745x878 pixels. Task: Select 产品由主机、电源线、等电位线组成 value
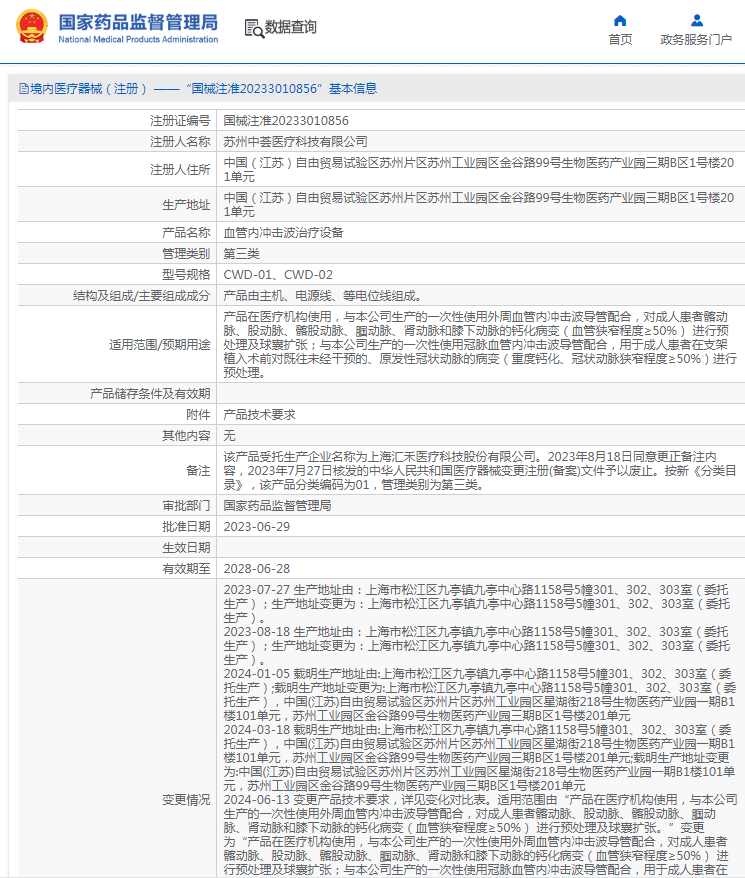(322, 296)
